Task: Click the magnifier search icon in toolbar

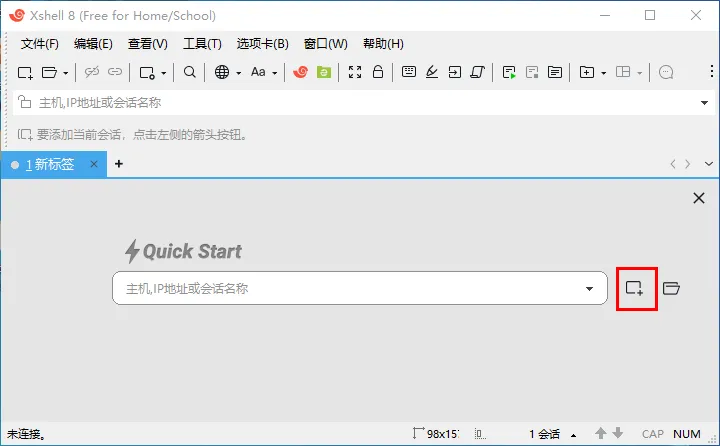Action: point(190,72)
